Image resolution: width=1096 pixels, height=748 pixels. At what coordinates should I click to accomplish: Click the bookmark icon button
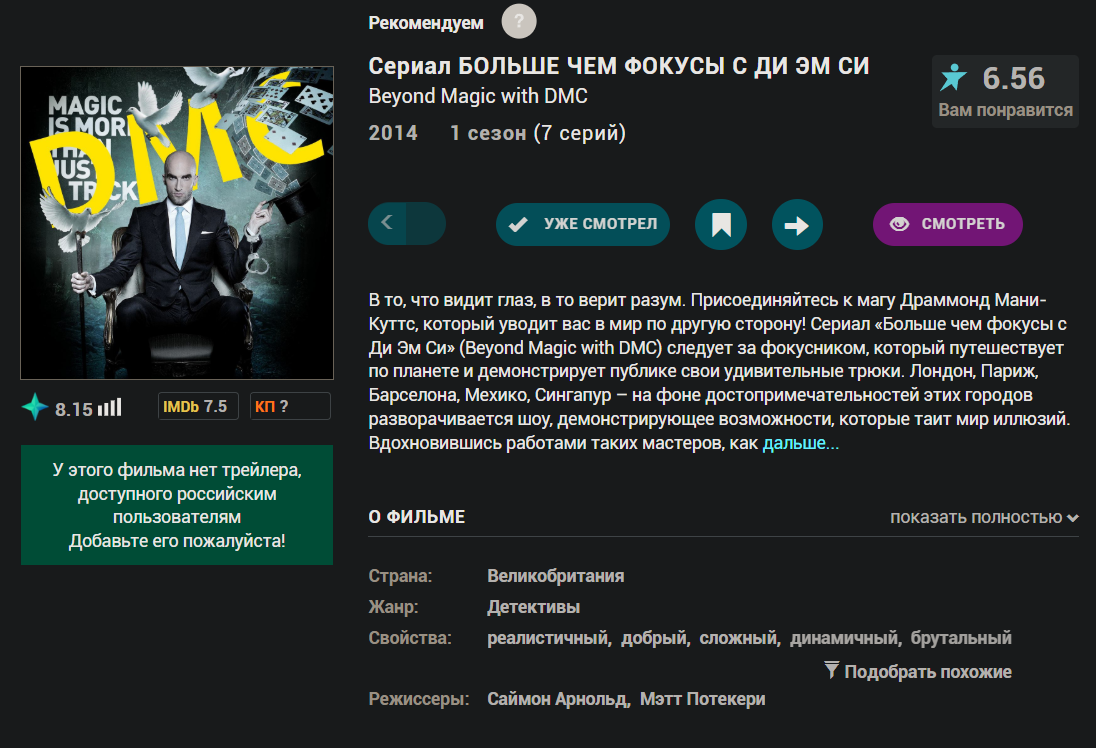pyautogui.click(x=721, y=224)
